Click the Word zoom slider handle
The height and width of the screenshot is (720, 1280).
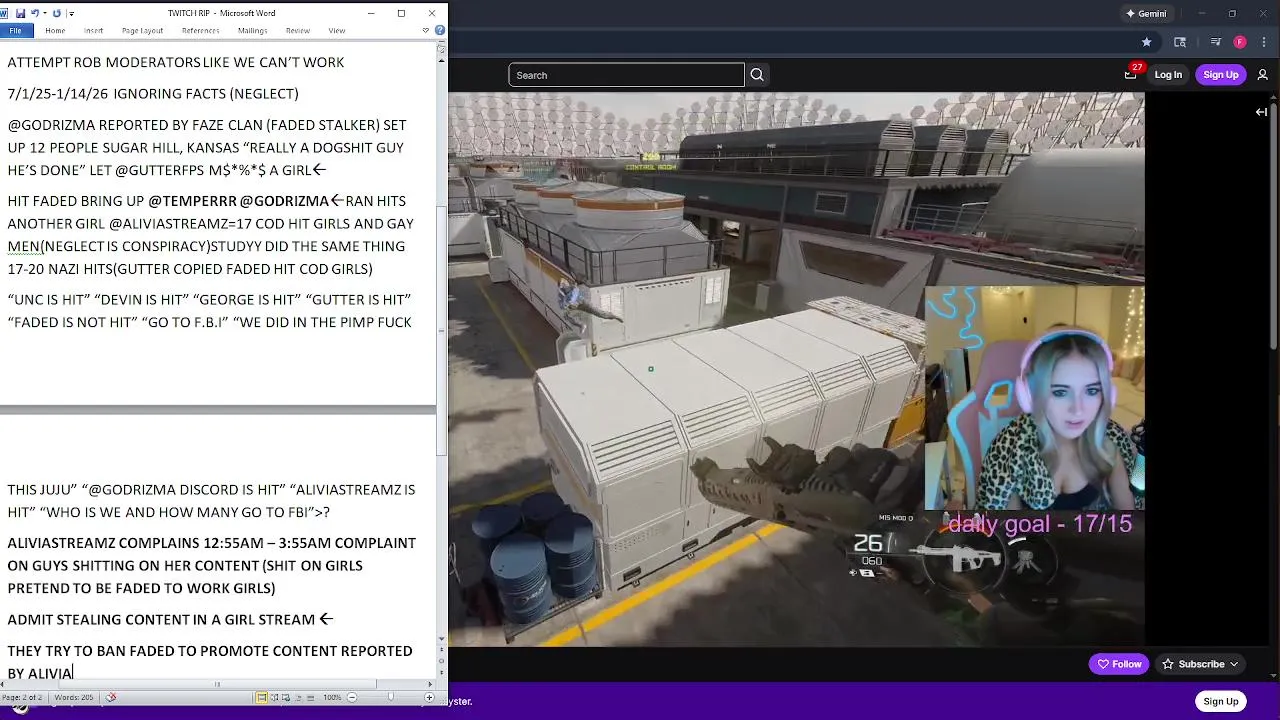[x=391, y=697]
